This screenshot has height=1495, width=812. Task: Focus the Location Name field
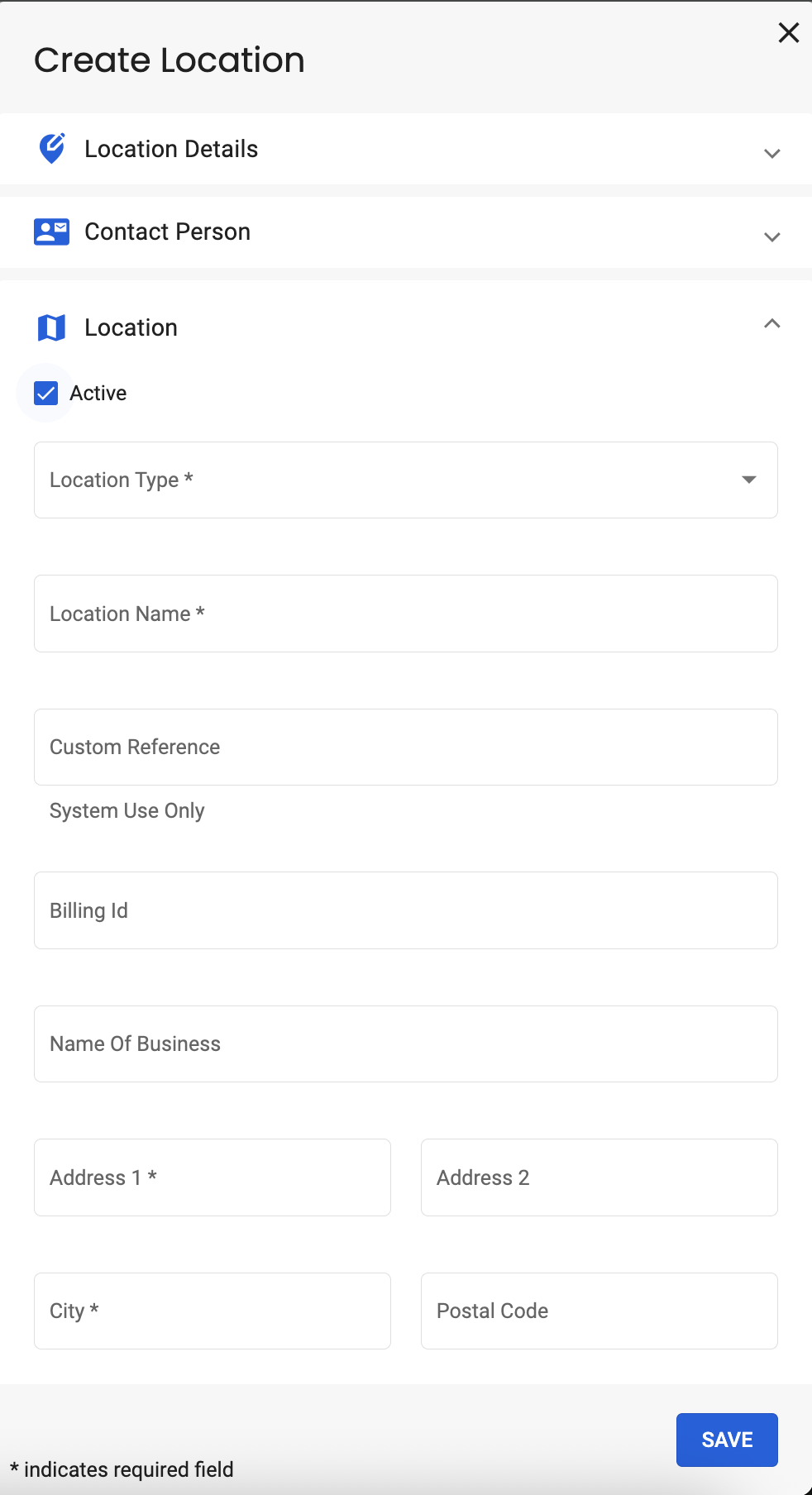406,614
